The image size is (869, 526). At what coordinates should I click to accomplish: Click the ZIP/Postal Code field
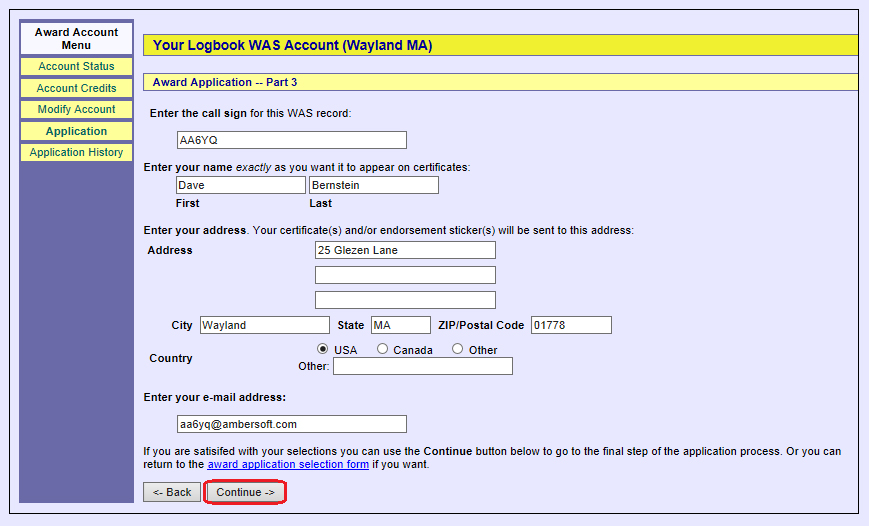(x=570, y=325)
